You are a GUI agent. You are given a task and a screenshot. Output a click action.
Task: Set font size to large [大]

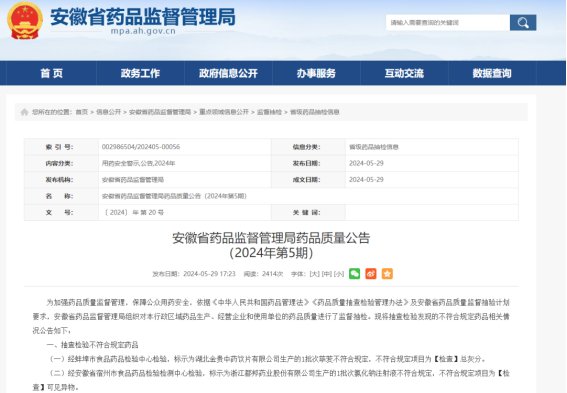[x=315, y=274]
